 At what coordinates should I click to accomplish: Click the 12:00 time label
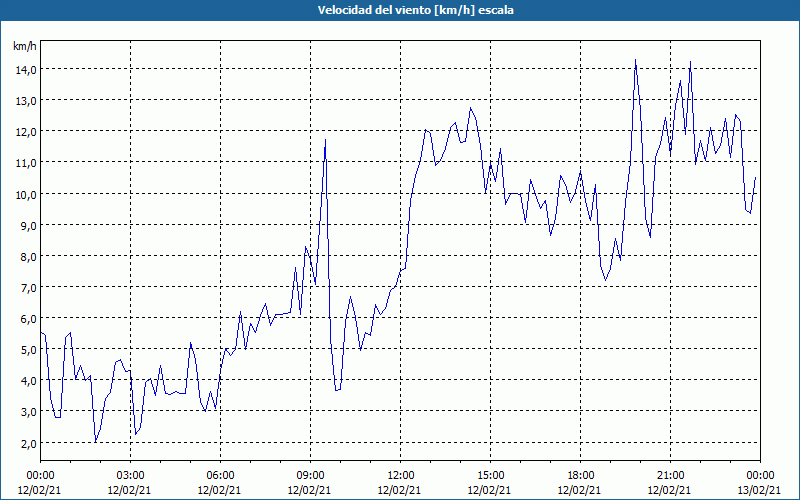400,476
